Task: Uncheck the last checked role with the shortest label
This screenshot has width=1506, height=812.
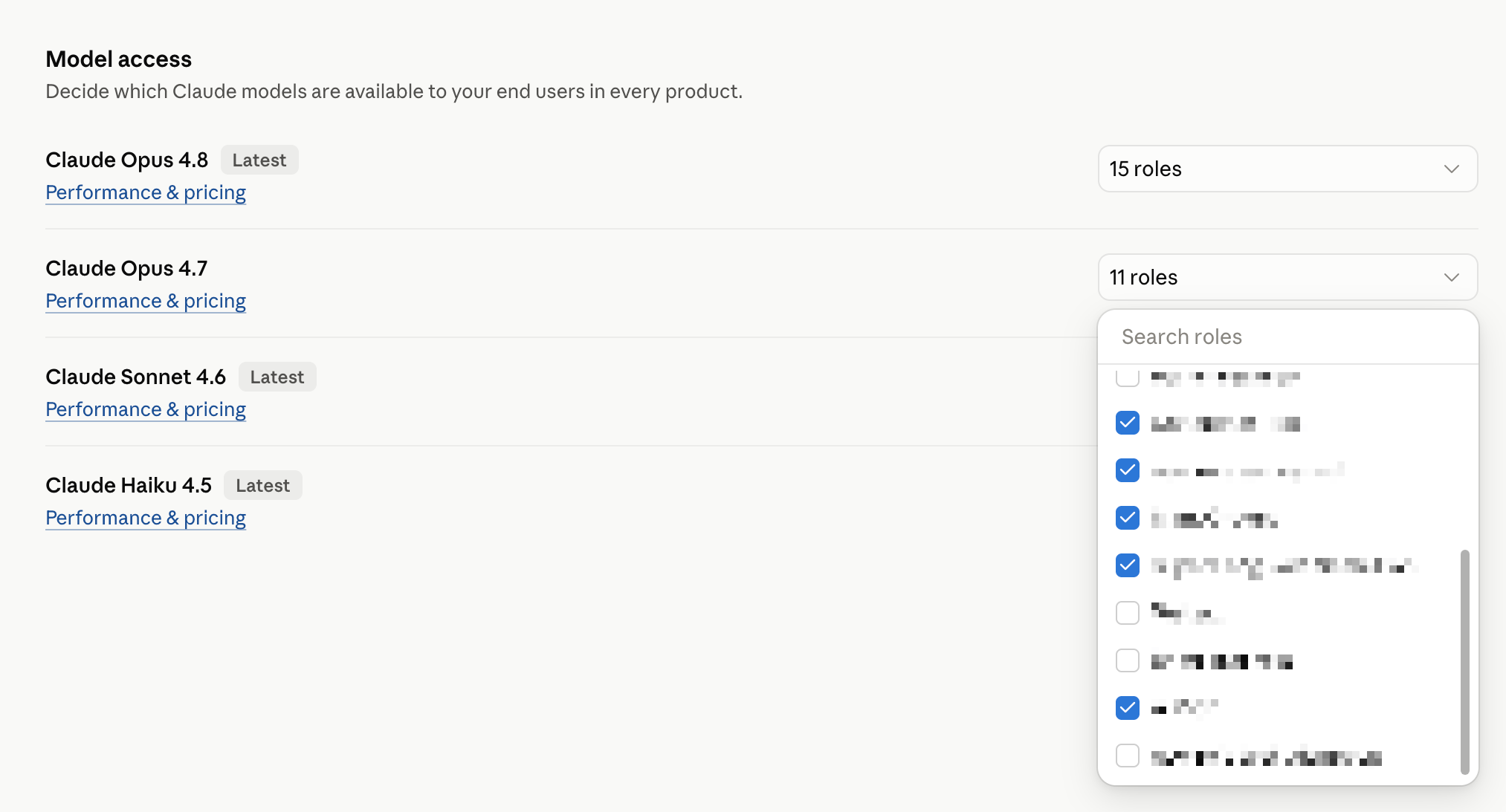Action: 1128,708
